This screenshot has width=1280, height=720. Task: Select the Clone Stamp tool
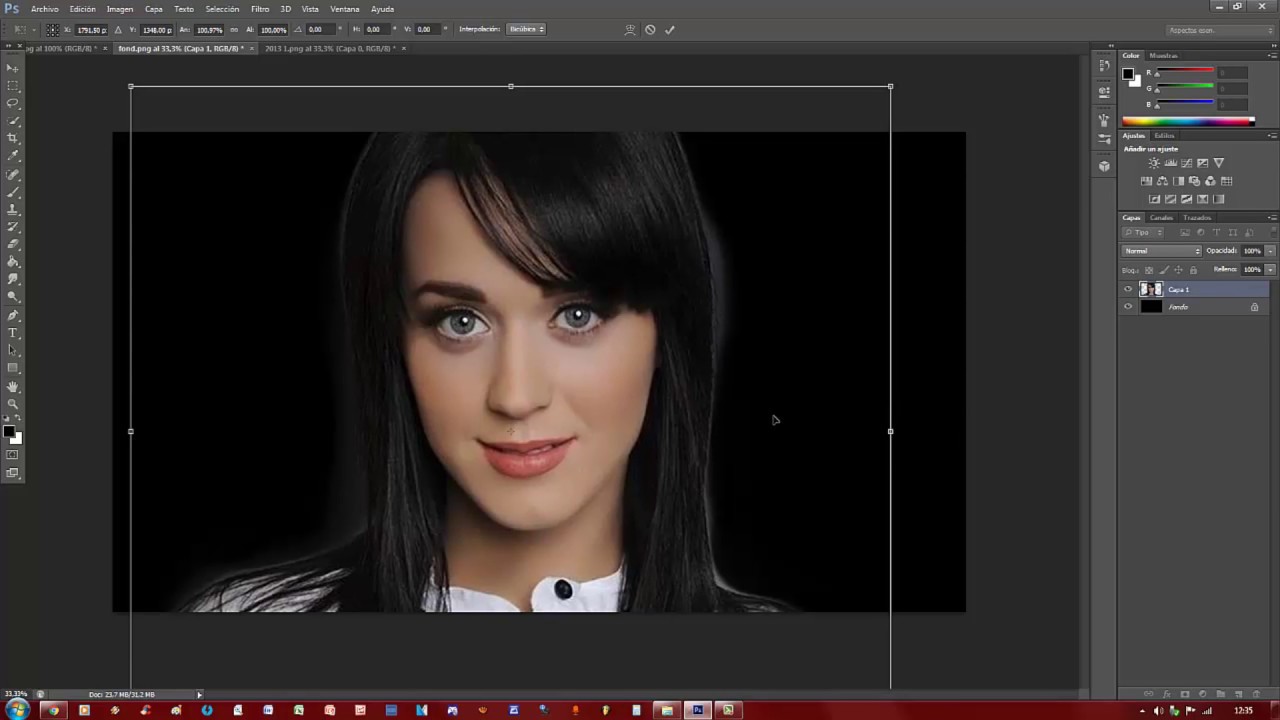[13, 210]
